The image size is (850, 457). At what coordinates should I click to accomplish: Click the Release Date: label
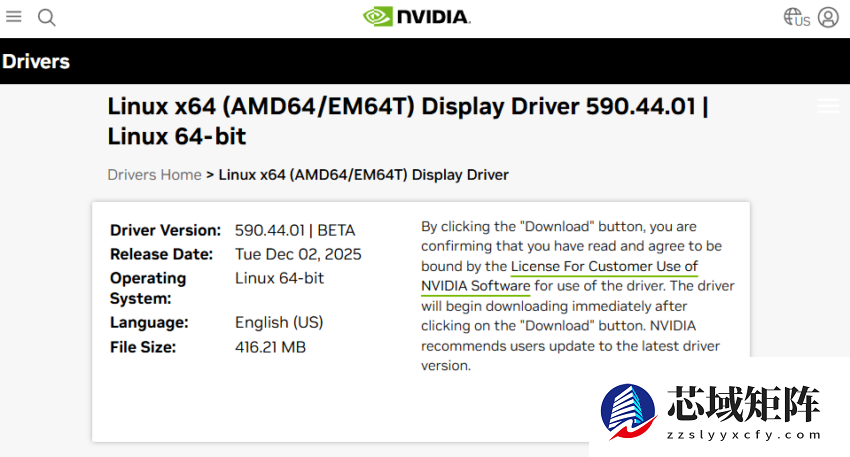[162, 254]
